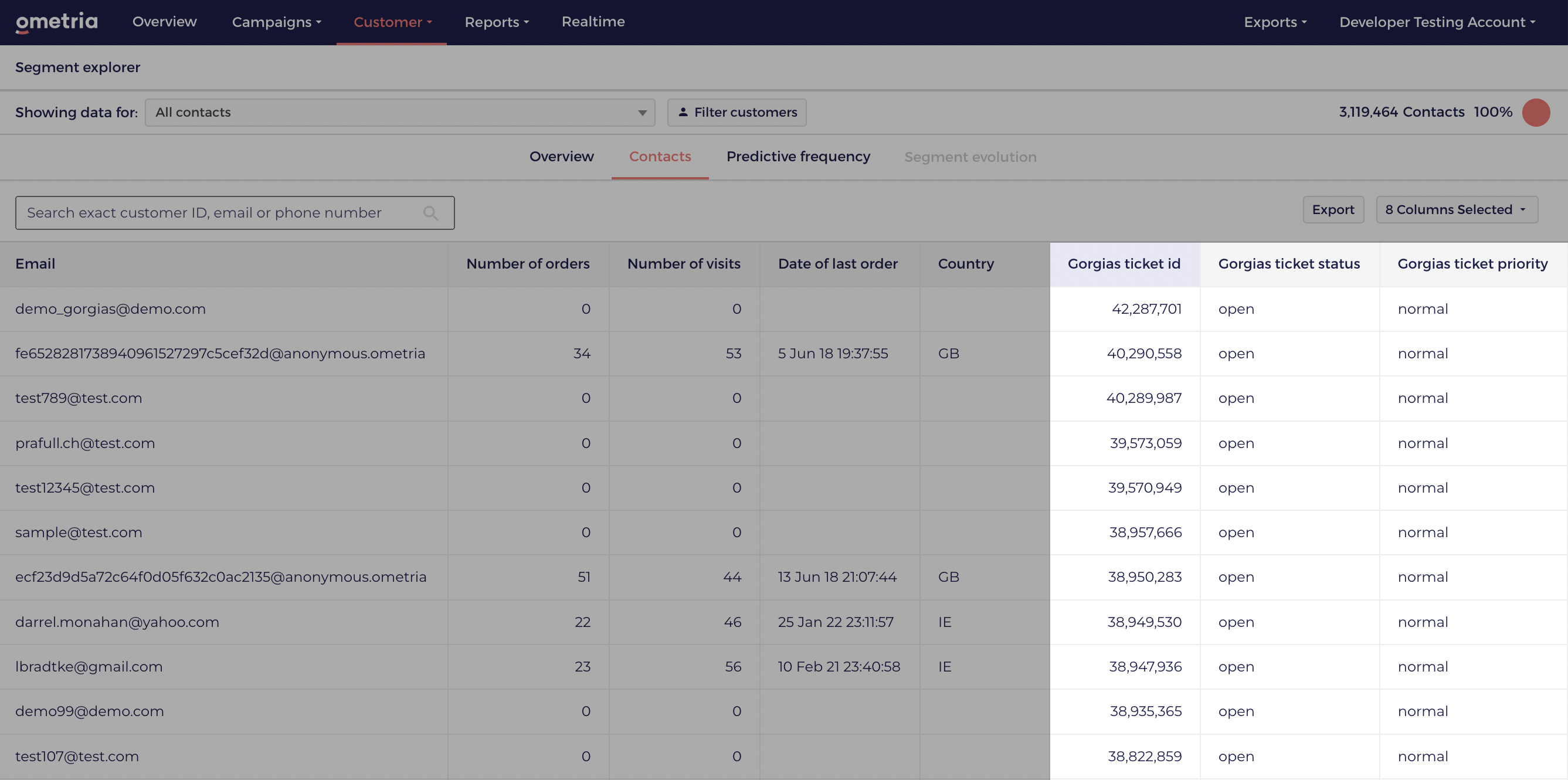Open the Reports menu
This screenshot has width=1568, height=780.
coord(497,22)
